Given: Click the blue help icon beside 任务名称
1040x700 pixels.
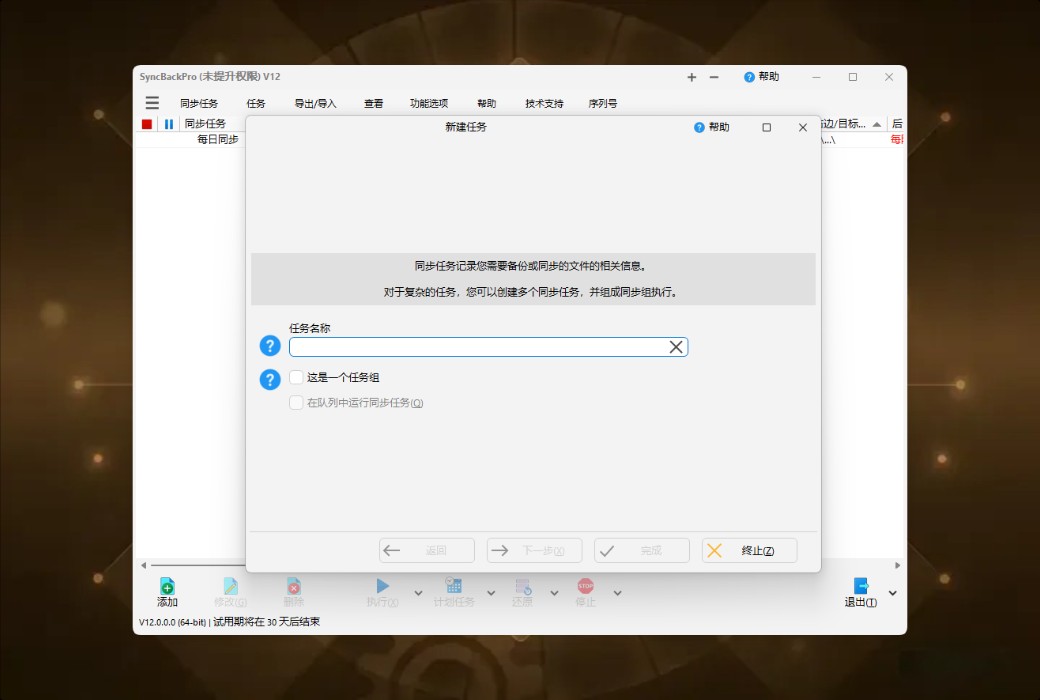Looking at the screenshot, I should point(268,346).
